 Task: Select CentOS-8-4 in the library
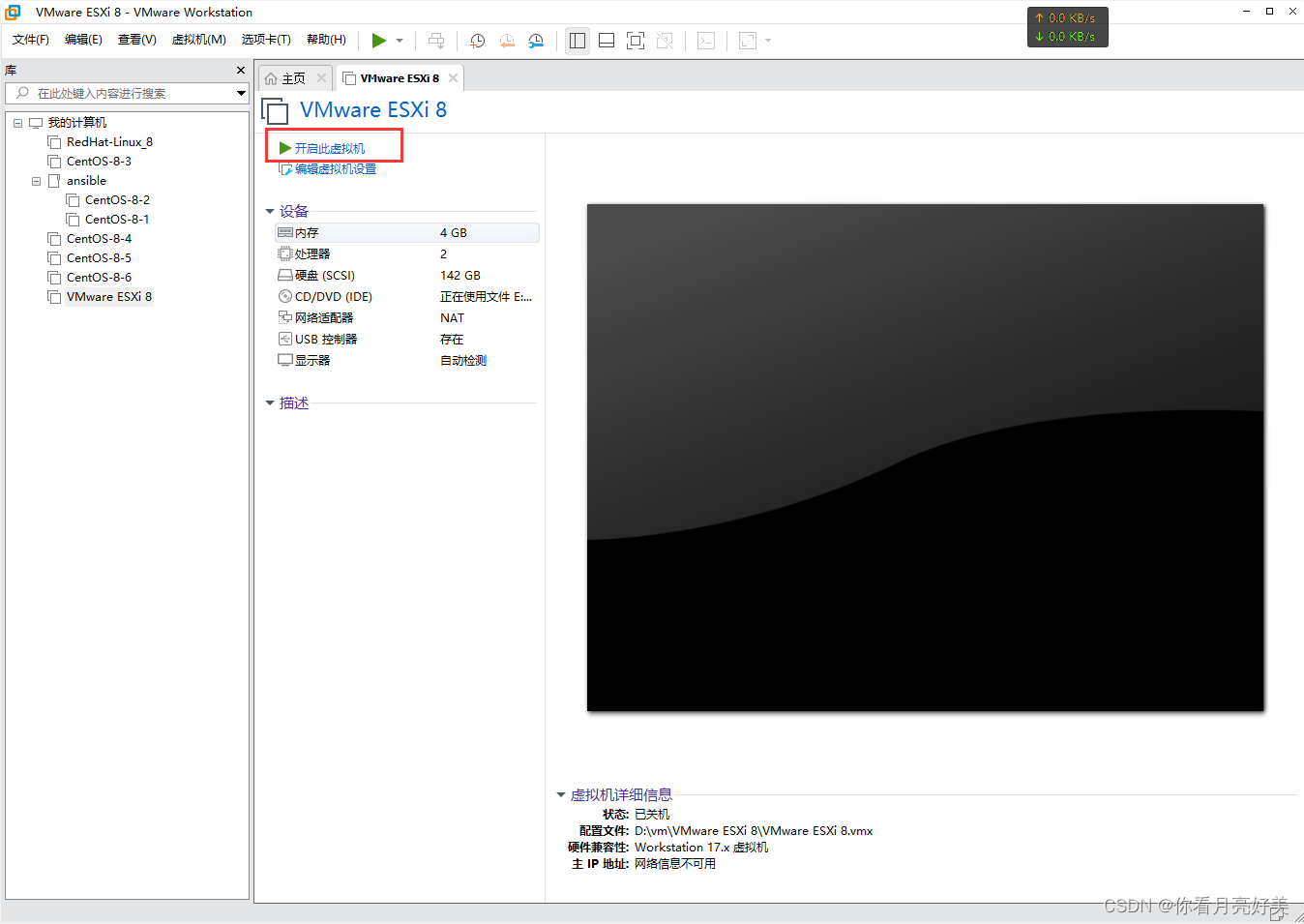[99, 239]
